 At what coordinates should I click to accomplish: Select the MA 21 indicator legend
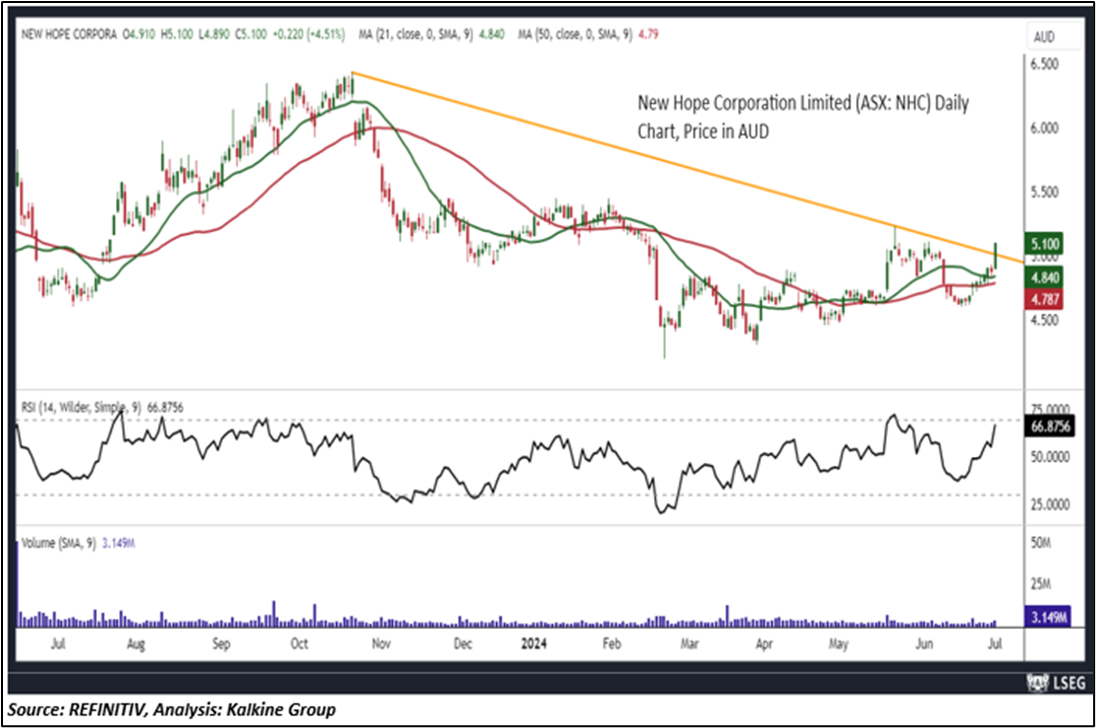431,34
